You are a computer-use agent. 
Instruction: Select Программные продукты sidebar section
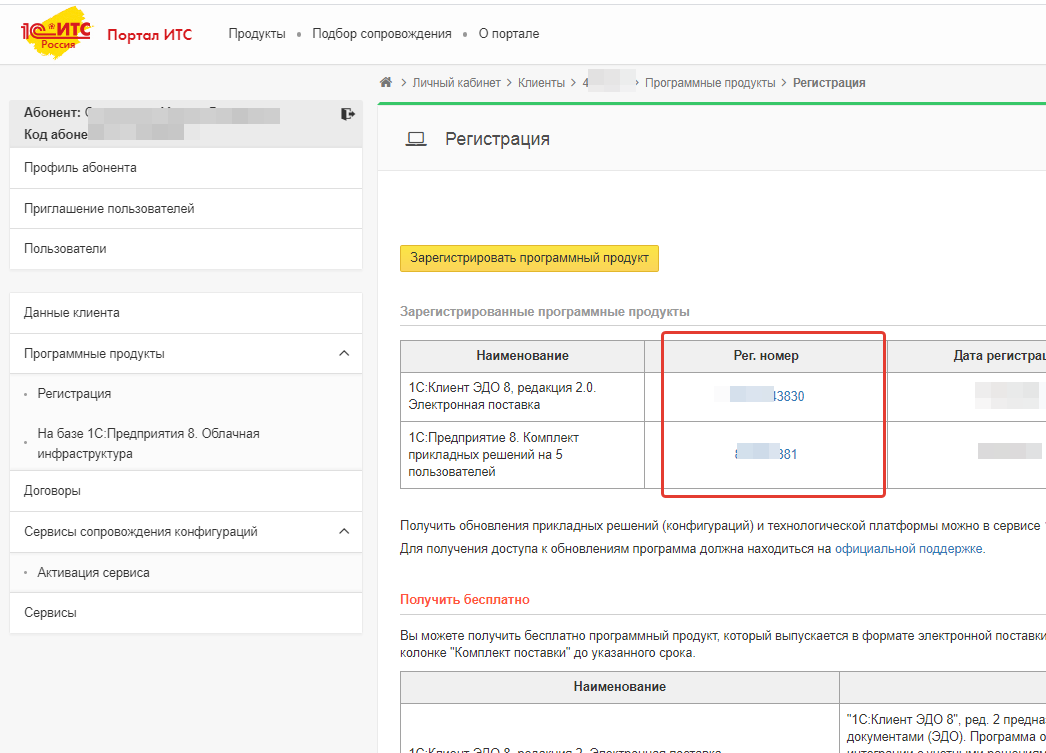pos(186,353)
